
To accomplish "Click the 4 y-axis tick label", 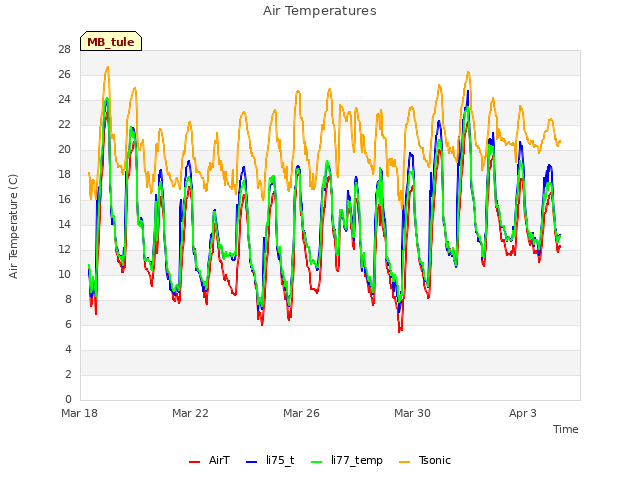I will click(x=68, y=349).
